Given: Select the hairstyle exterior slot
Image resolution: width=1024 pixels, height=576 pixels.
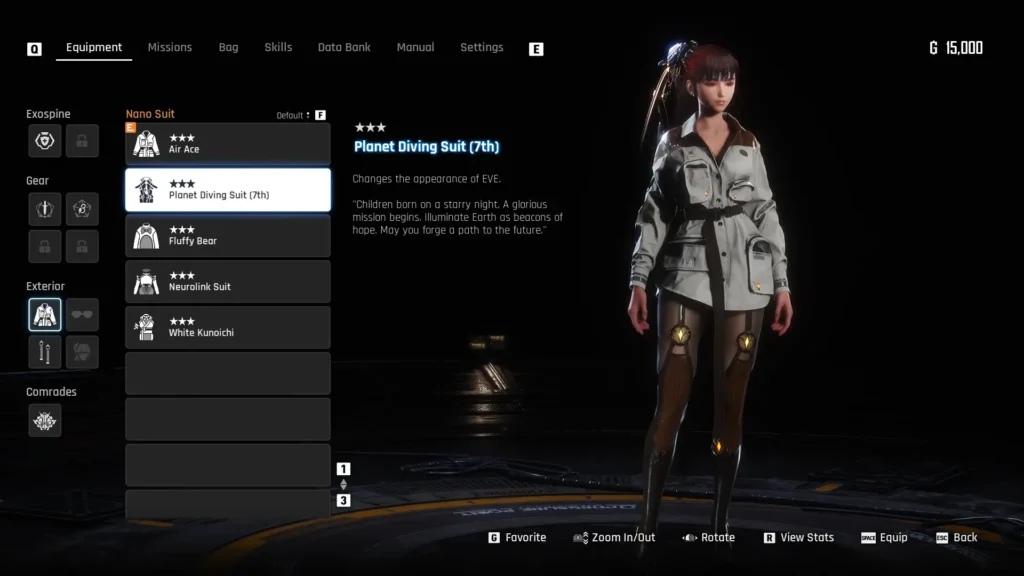Looking at the screenshot, I should (x=82, y=352).
